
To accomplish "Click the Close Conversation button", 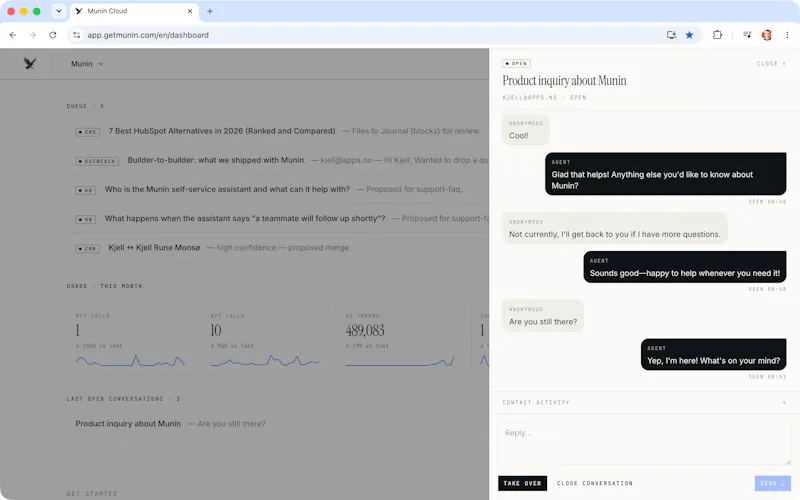I will pos(595,483).
